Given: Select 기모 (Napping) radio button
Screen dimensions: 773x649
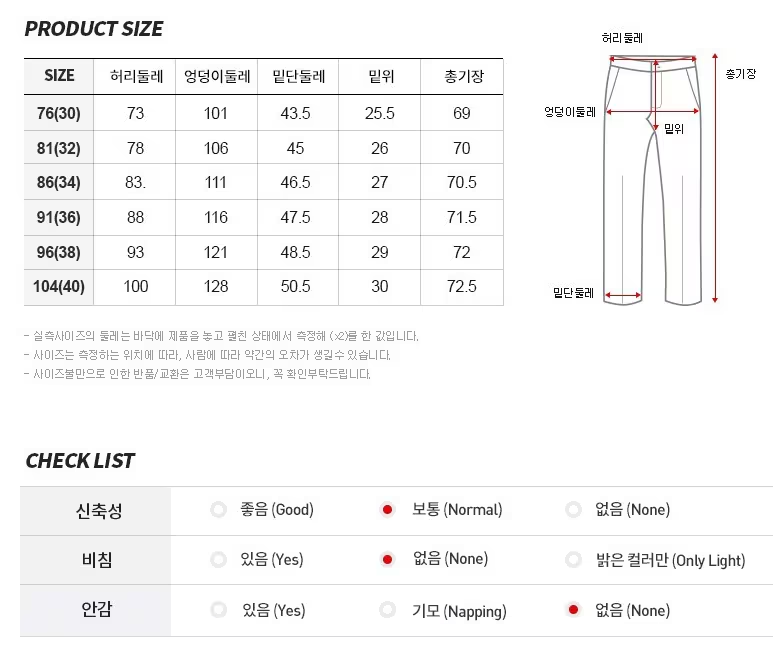Looking at the screenshot, I should click(x=387, y=610).
